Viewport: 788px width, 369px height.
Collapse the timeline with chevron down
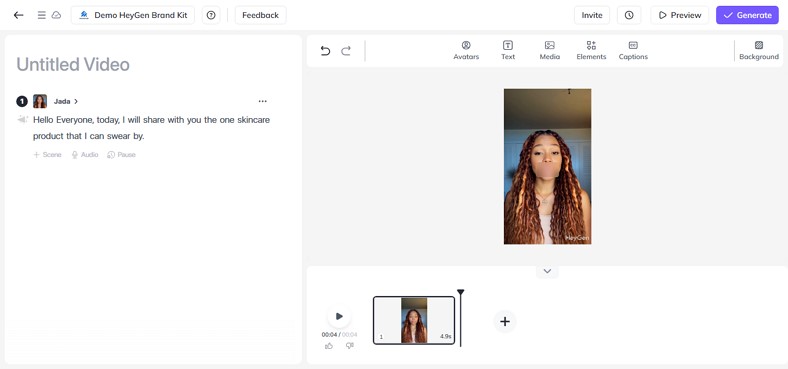[x=547, y=271]
